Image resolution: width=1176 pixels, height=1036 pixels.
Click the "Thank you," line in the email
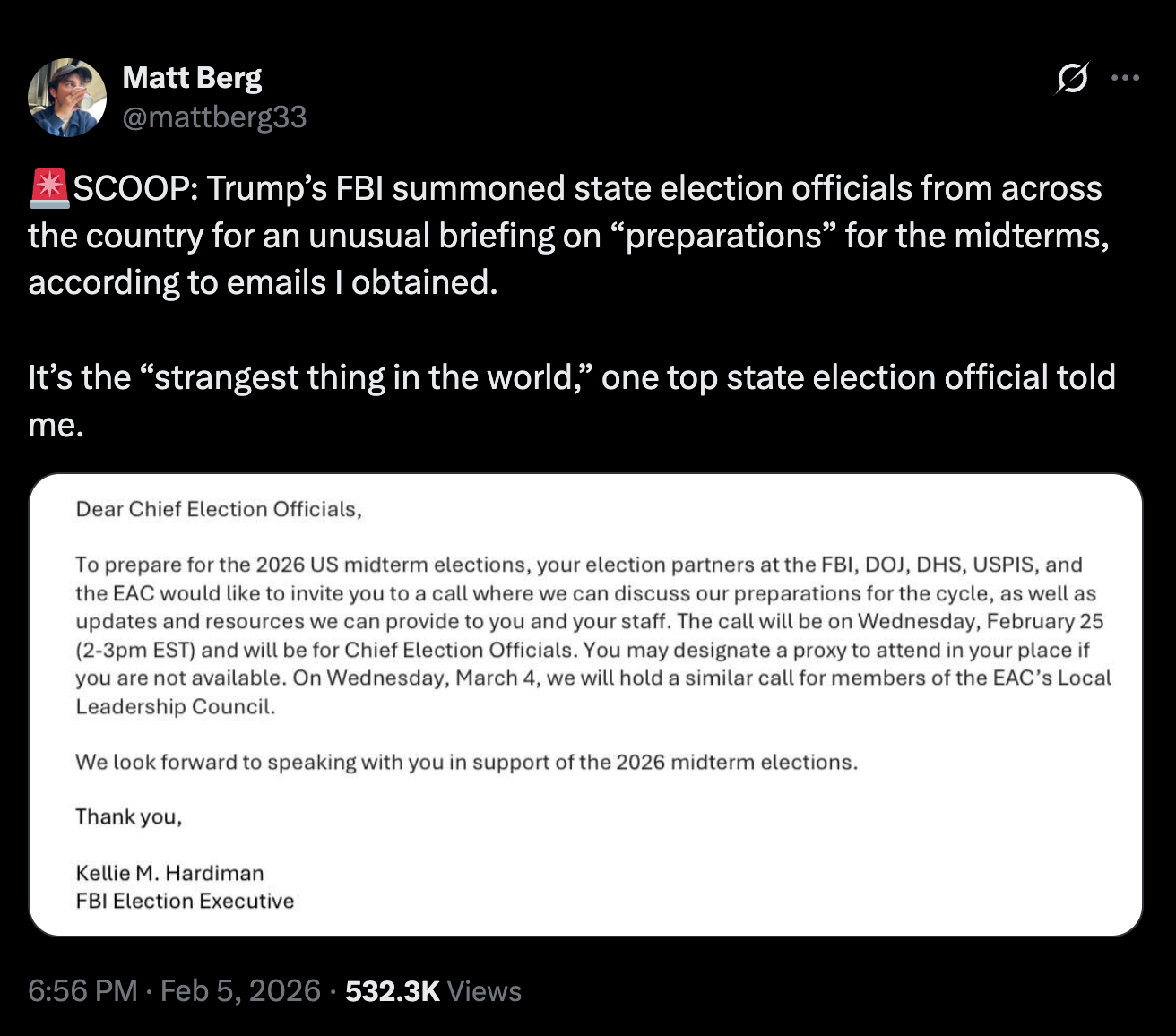[129, 816]
